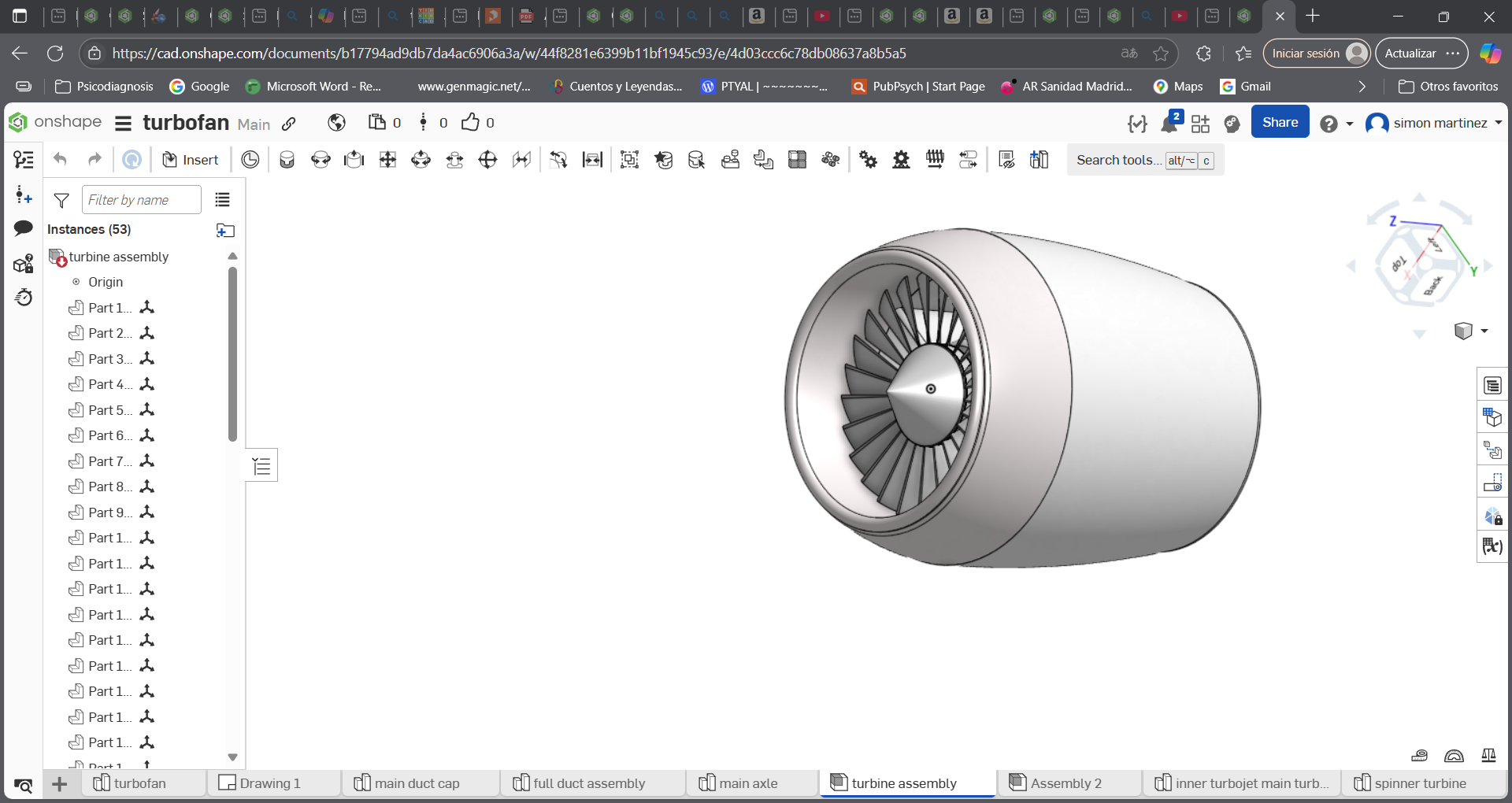Open the comments speech bubble panel

(x=24, y=228)
